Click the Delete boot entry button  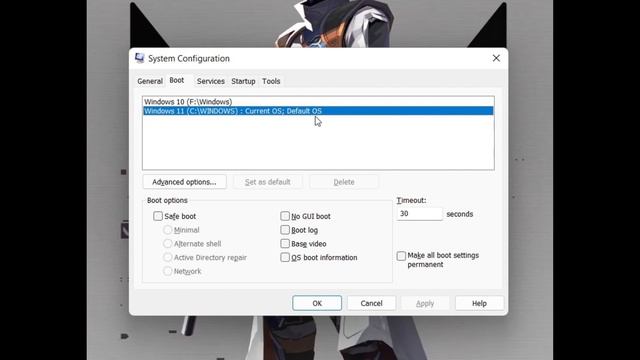[x=344, y=182]
